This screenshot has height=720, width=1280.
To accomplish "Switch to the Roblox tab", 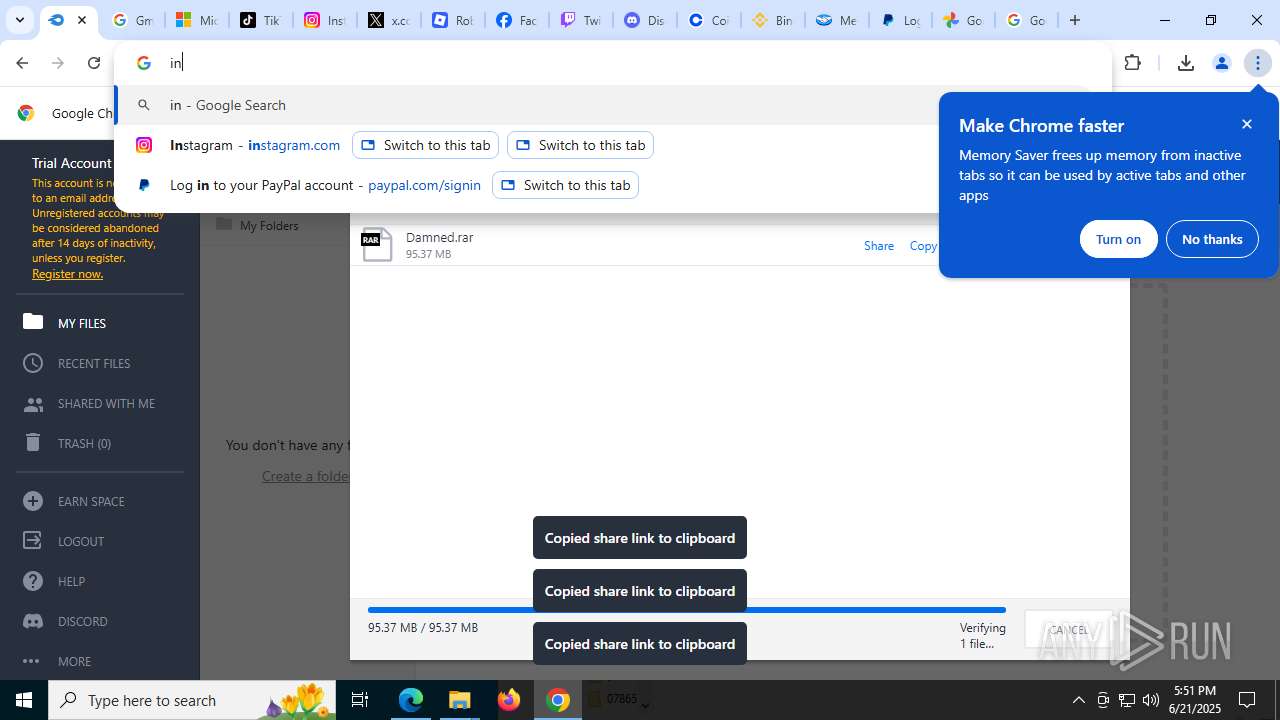I will [452, 20].
